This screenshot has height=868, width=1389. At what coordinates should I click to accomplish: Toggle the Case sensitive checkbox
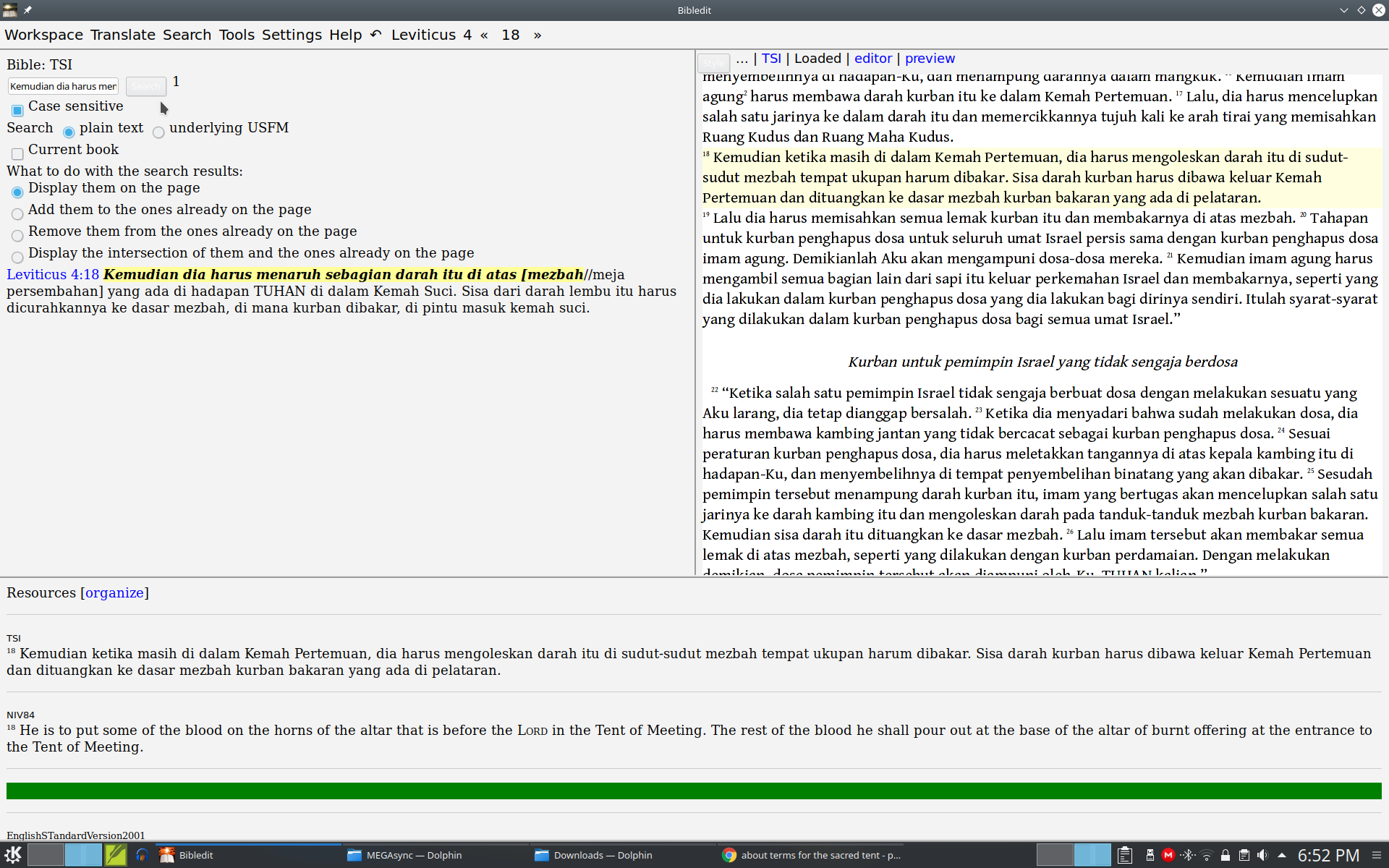click(x=17, y=110)
